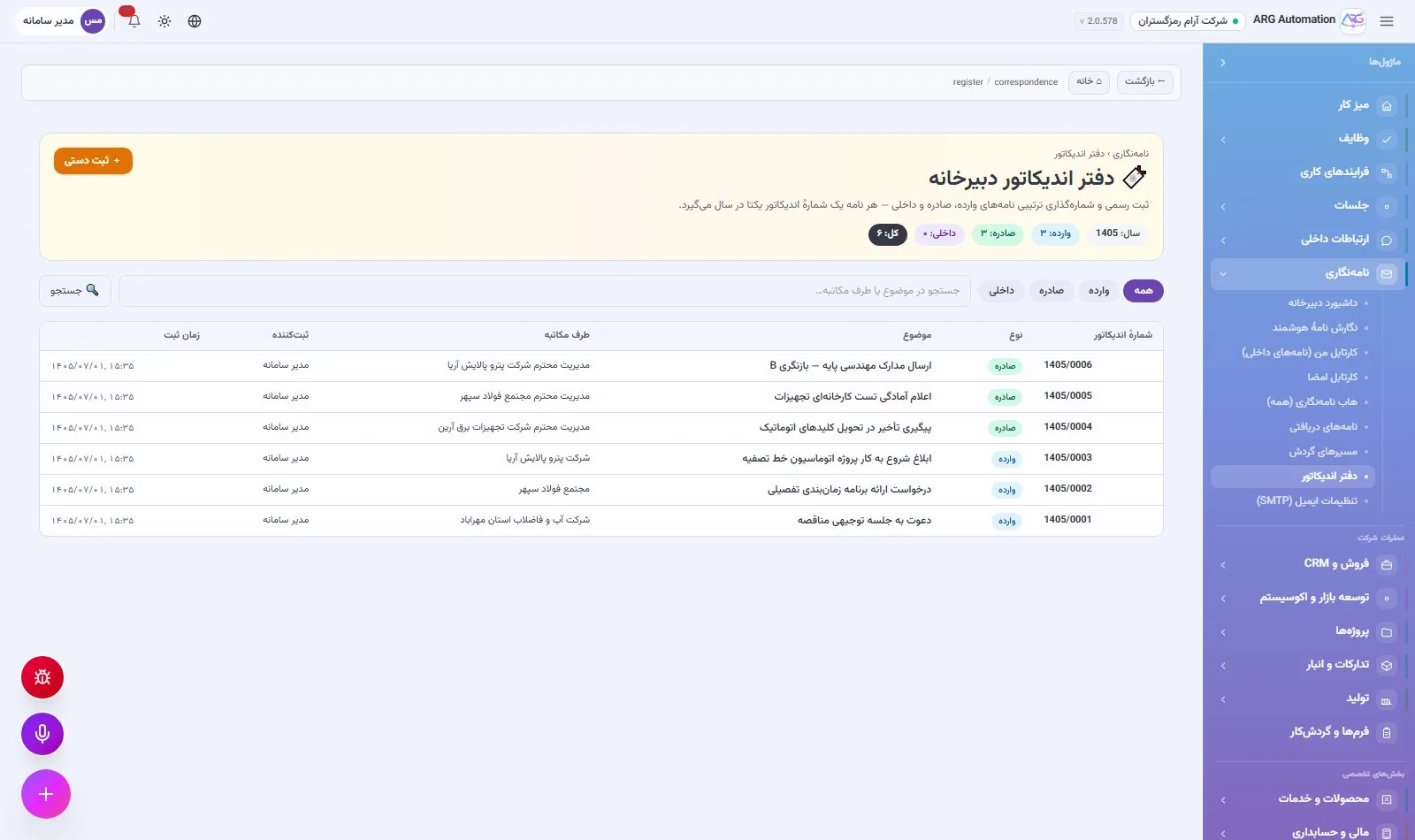Open داشبورد دبیرخانه in the sidebar
The image size is (1415, 840).
click(1322, 303)
